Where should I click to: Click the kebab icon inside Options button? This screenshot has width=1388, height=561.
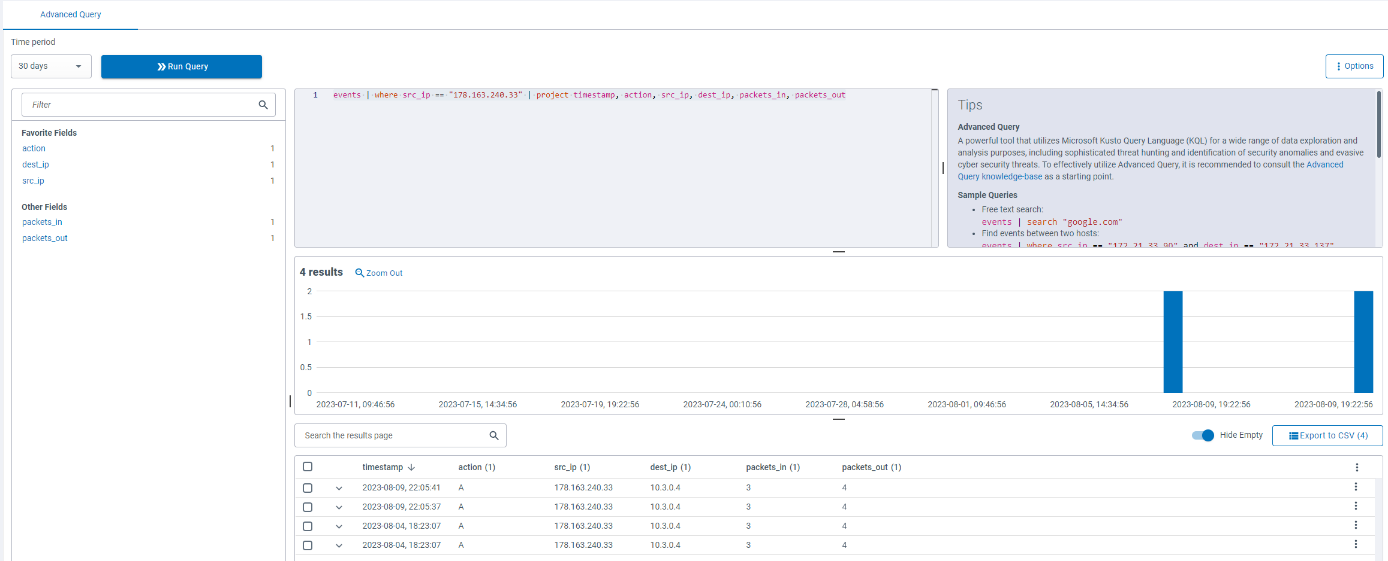point(1338,66)
